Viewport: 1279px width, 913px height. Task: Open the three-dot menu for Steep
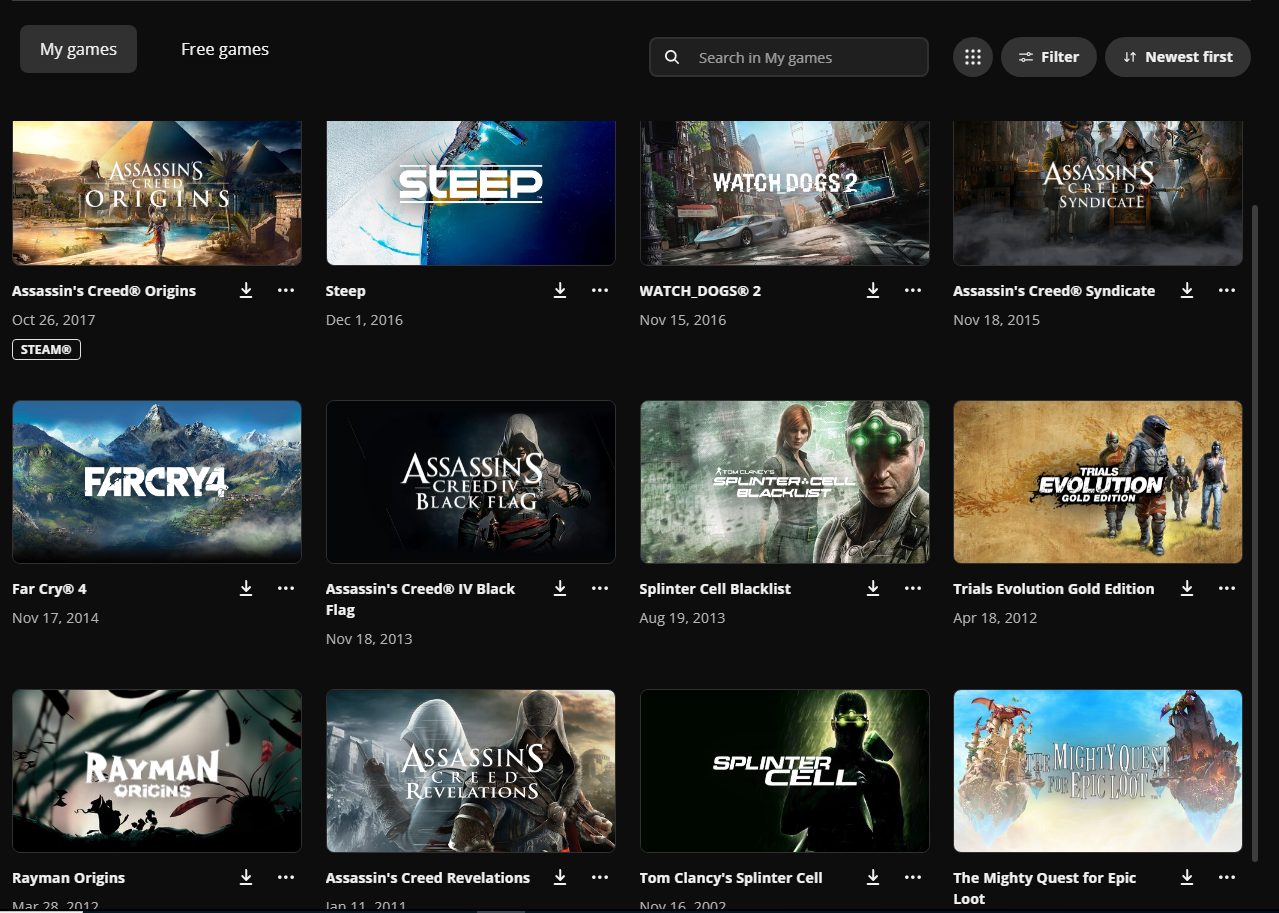[x=600, y=290]
